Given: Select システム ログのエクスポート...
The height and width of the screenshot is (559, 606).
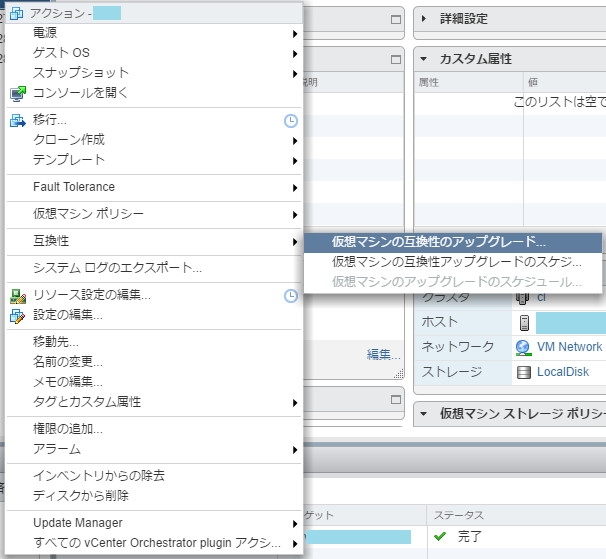Looking at the screenshot, I should 154,268.
